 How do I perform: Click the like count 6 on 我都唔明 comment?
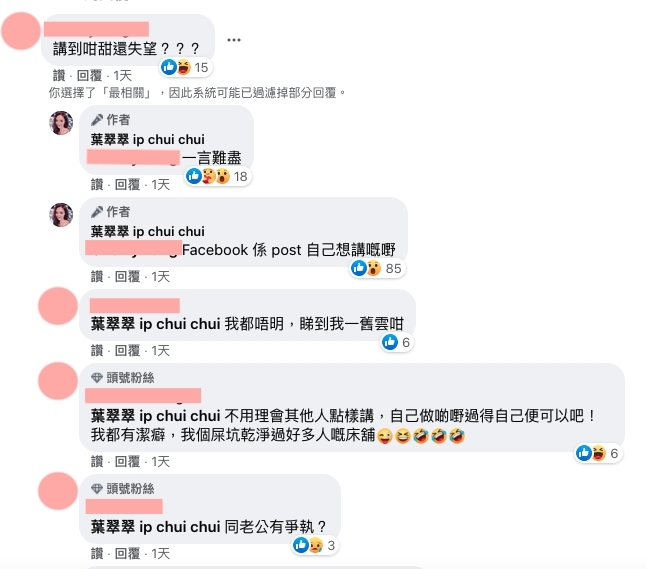[397, 342]
